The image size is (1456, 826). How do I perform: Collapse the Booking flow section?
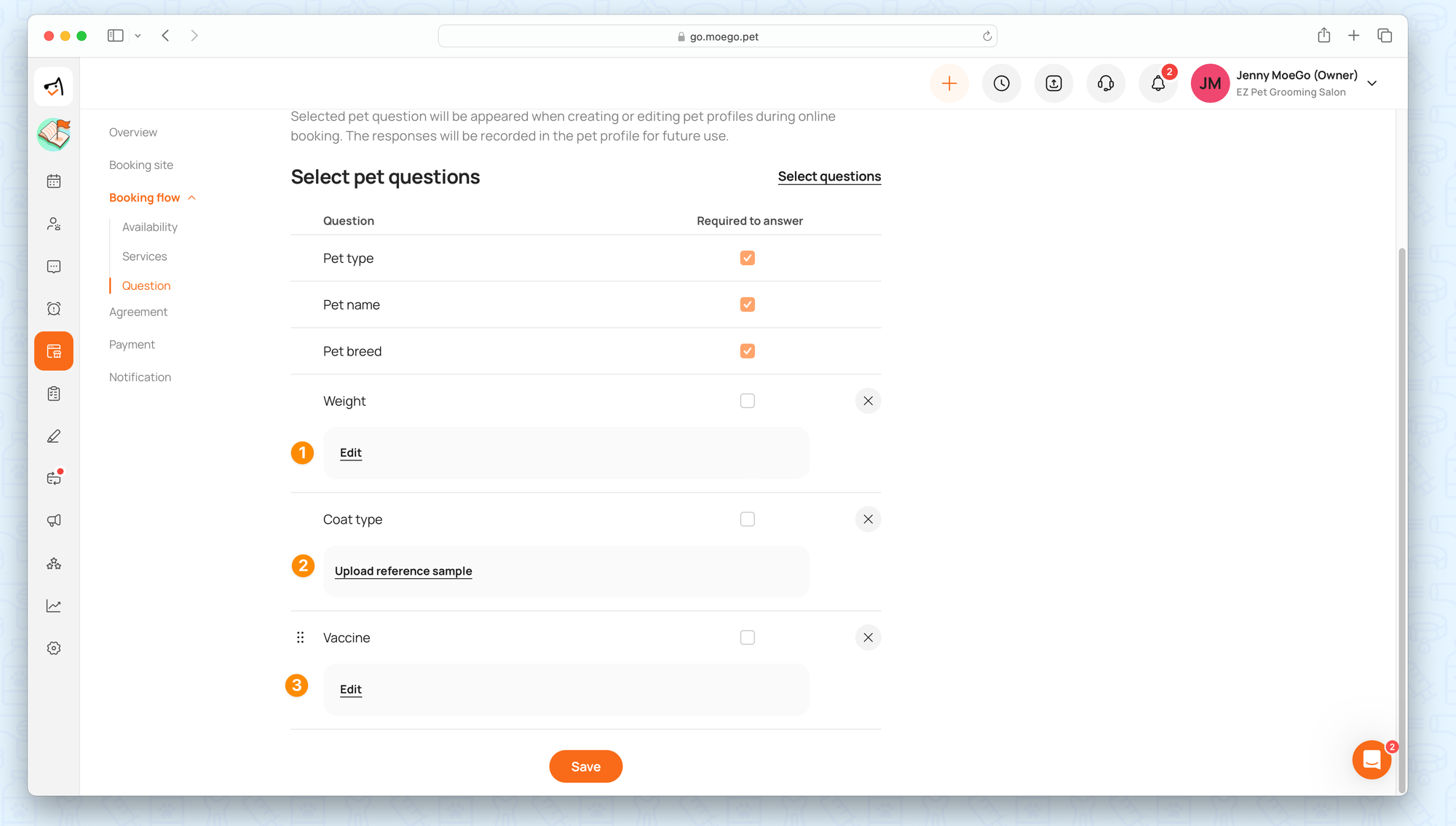191,198
